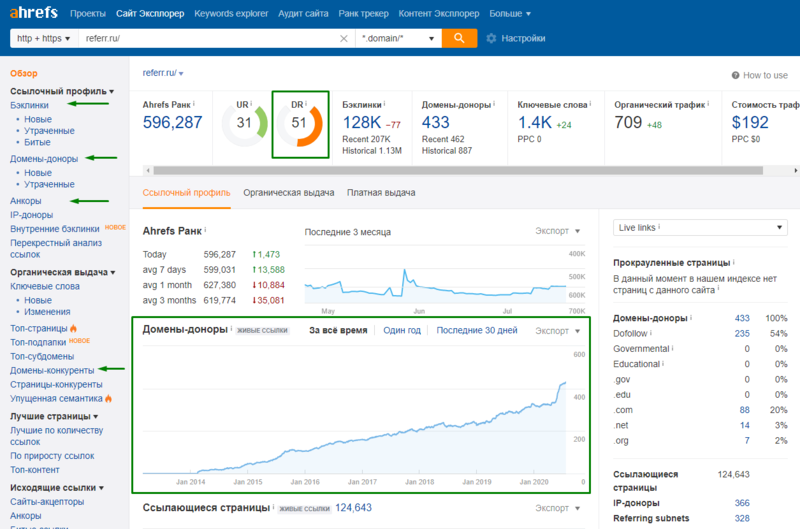Collapse the Лучшие страницы sidebar section
Screen dimensions: 800x529
54,416
